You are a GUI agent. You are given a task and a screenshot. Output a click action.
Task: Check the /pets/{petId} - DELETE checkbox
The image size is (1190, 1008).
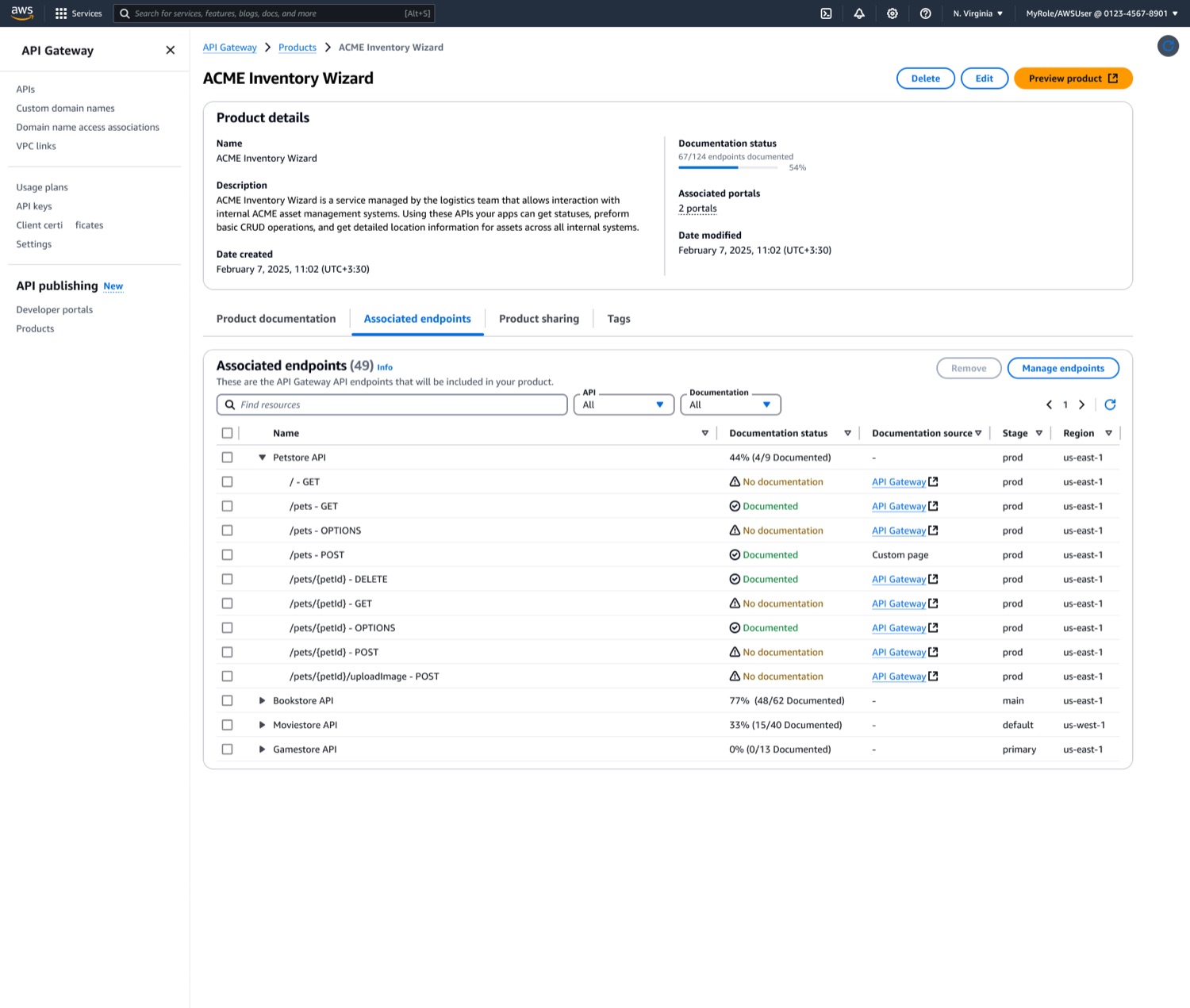[x=227, y=579]
